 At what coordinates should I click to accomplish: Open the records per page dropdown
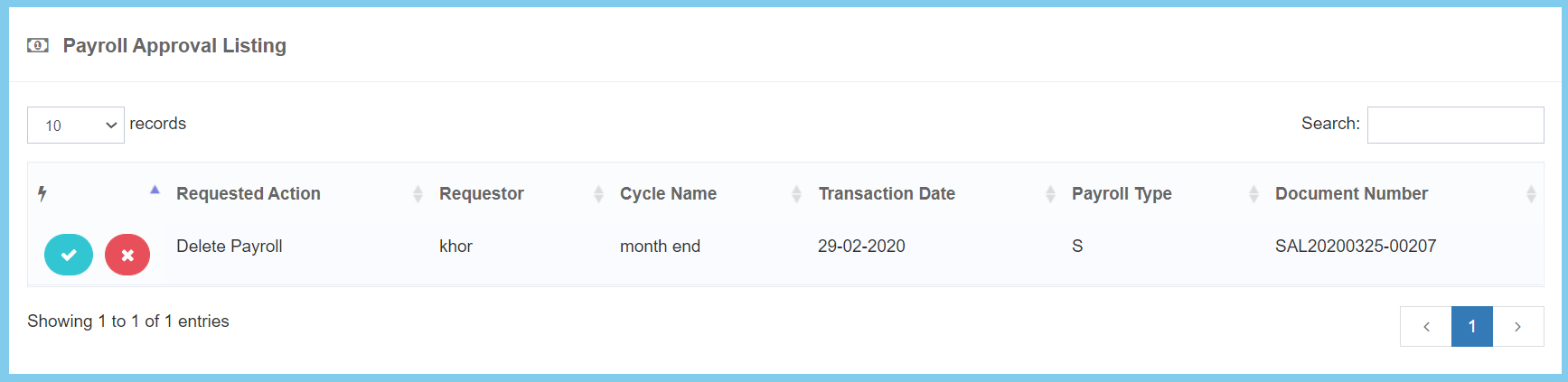[76, 126]
